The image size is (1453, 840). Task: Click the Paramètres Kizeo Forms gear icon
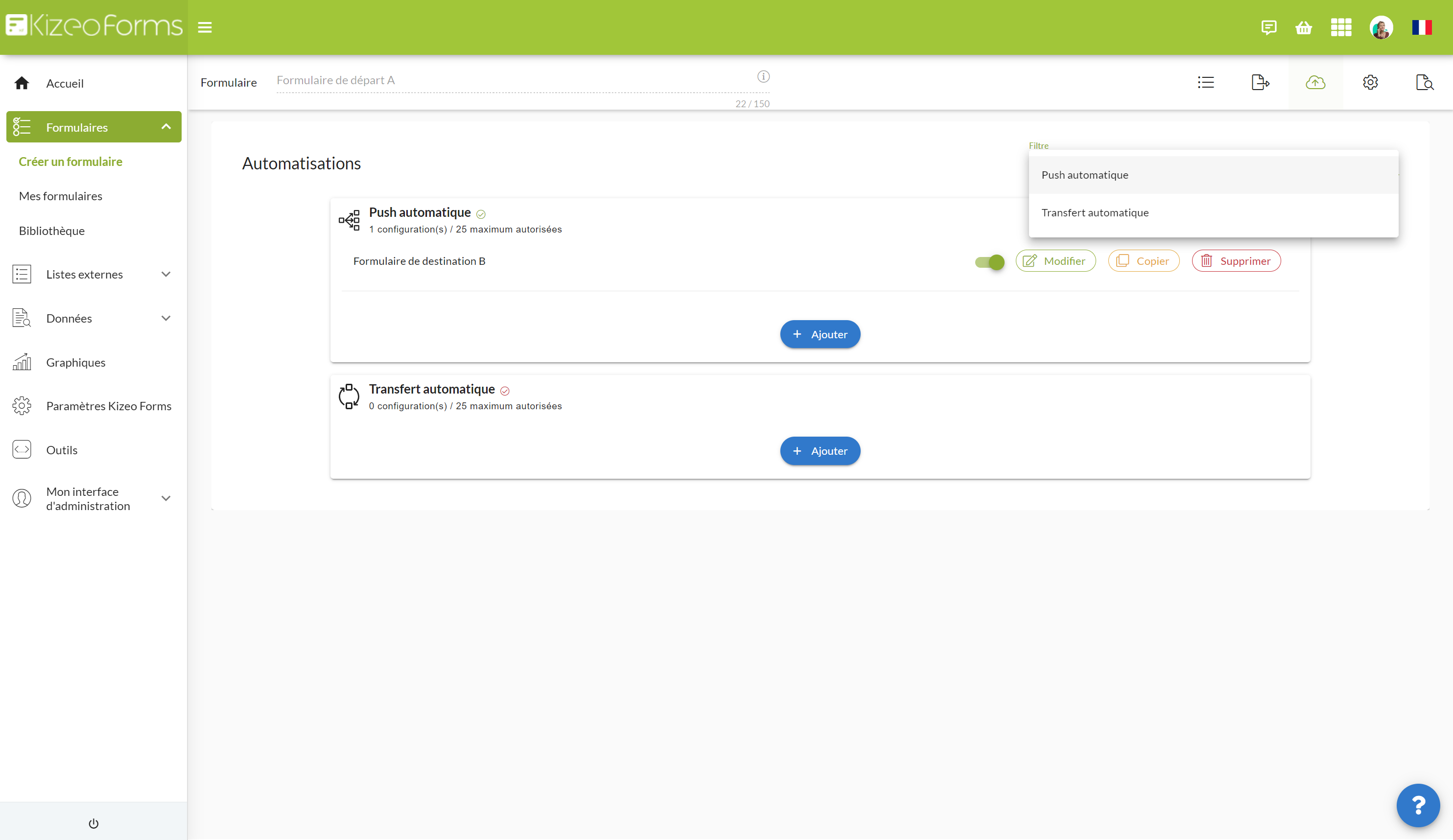22,406
